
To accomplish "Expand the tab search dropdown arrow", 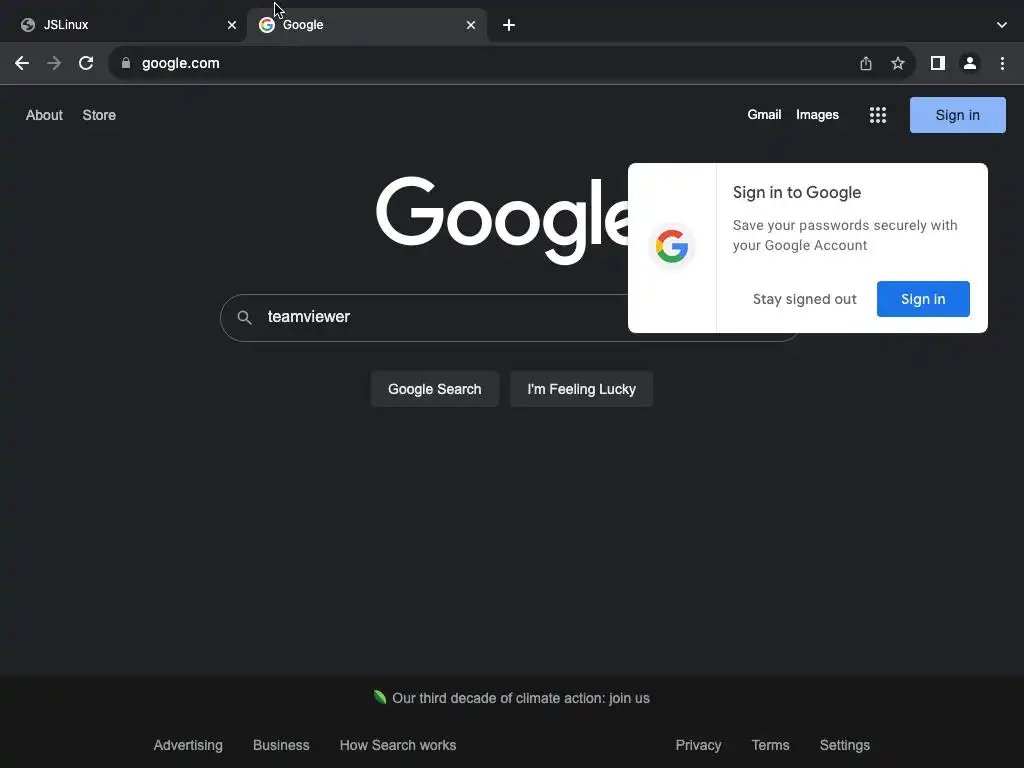I will coord(1002,25).
